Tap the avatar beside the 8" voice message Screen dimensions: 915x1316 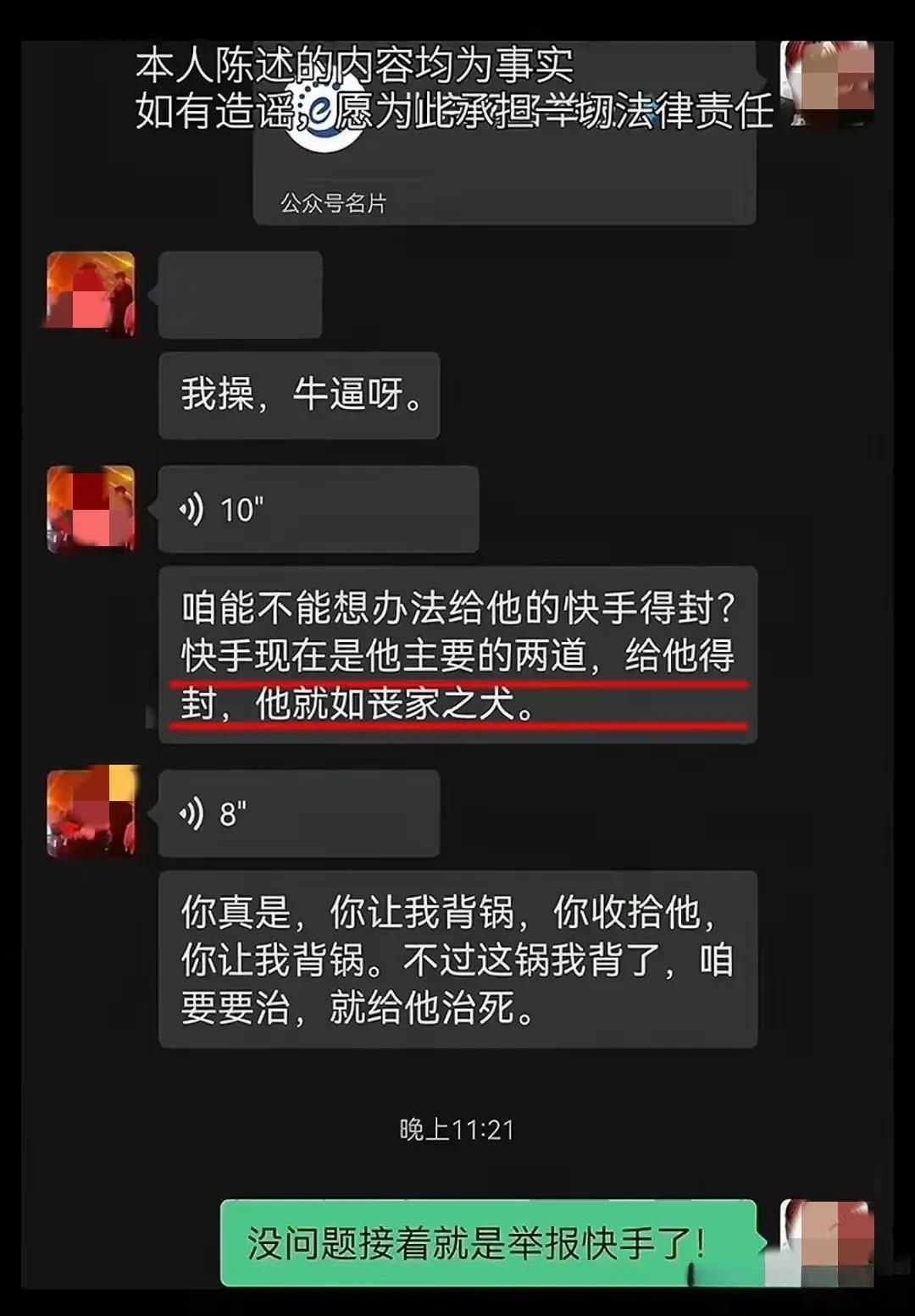pos(91,813)
